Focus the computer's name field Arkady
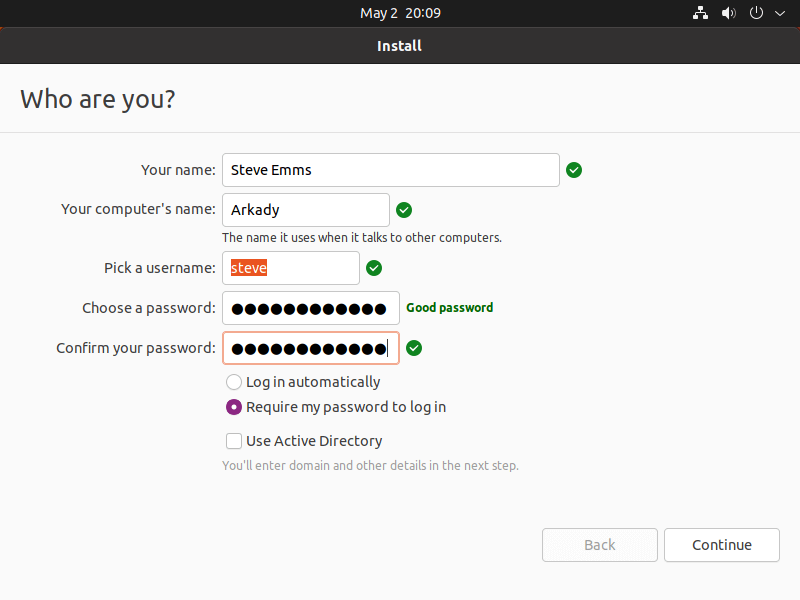Viewport: 800px width, 600px height. pyautogui.click(x=306, y=210)
